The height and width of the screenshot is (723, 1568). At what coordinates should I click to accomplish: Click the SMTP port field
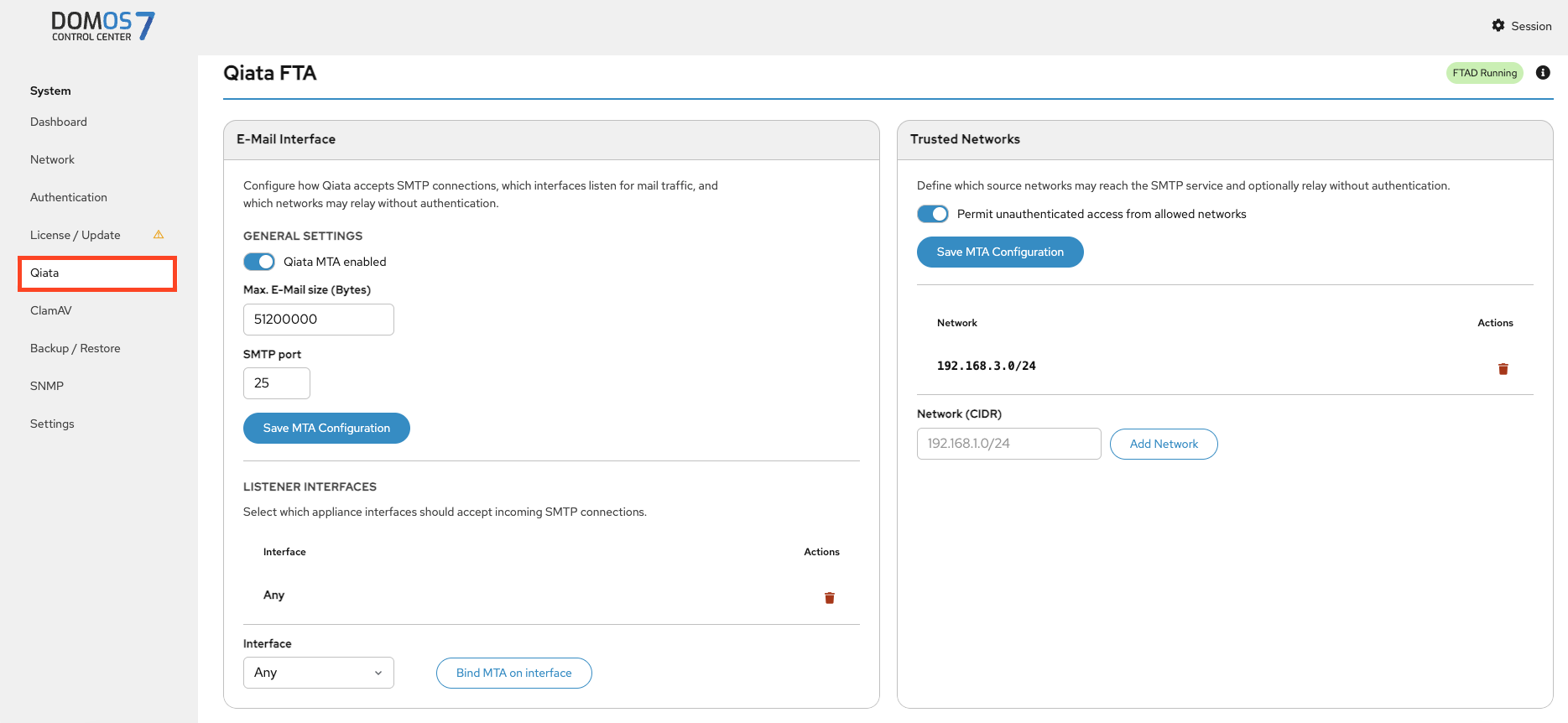(x=277, y=383)
